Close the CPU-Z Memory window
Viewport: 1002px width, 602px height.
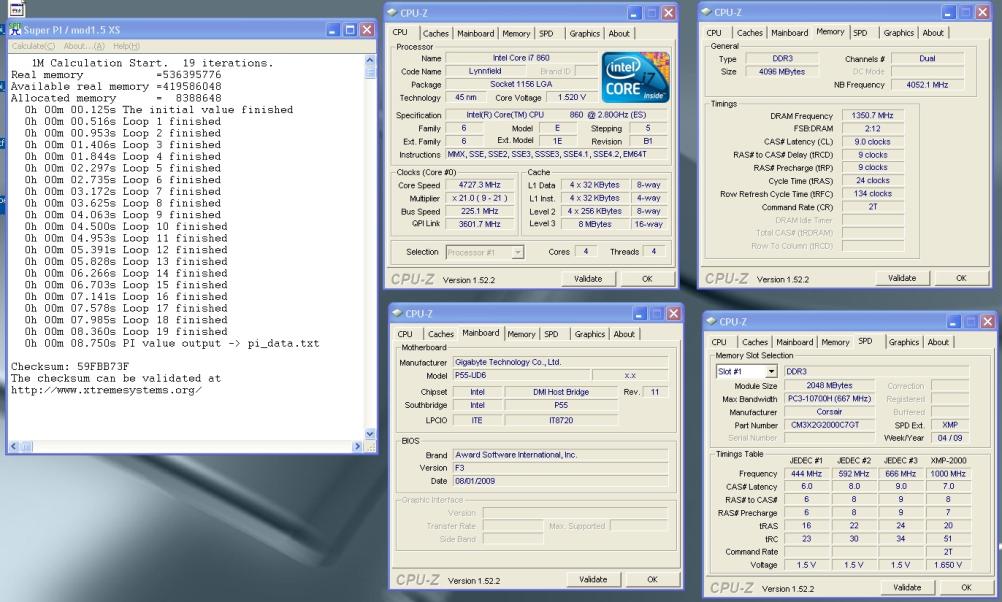click(x=983, y=12)
